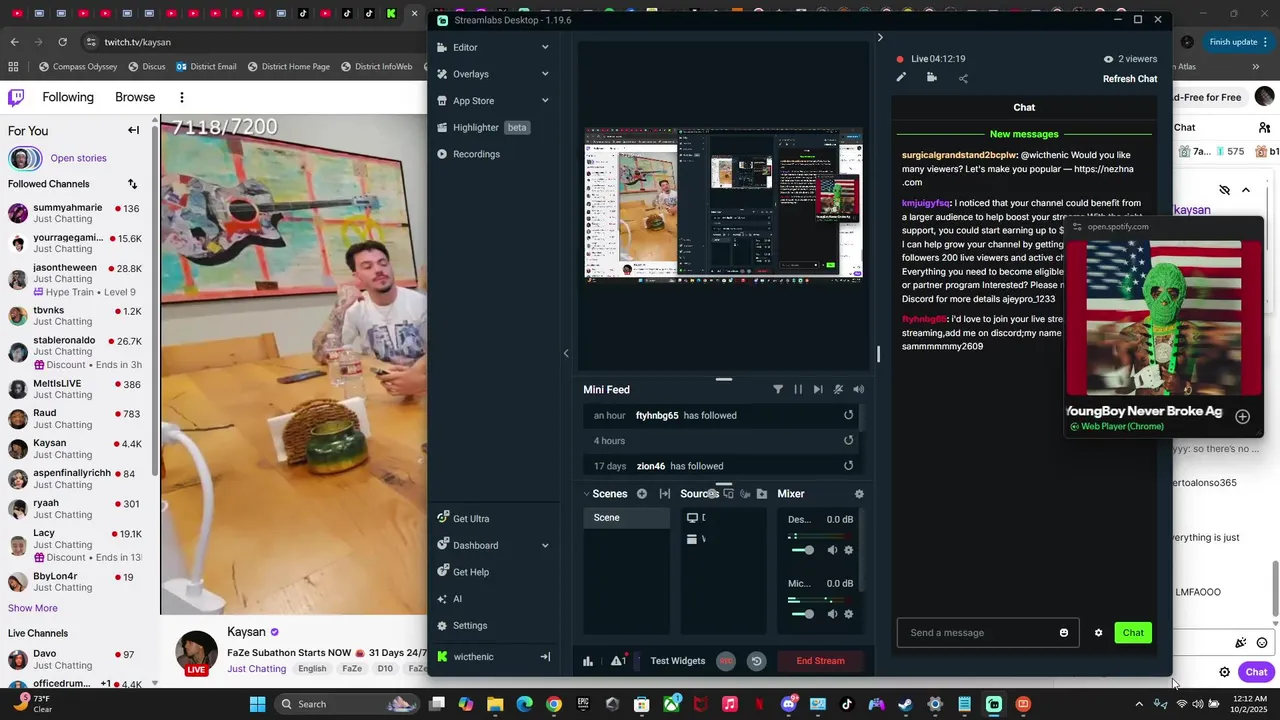Open replay buffer button

[x=756, y=661]
